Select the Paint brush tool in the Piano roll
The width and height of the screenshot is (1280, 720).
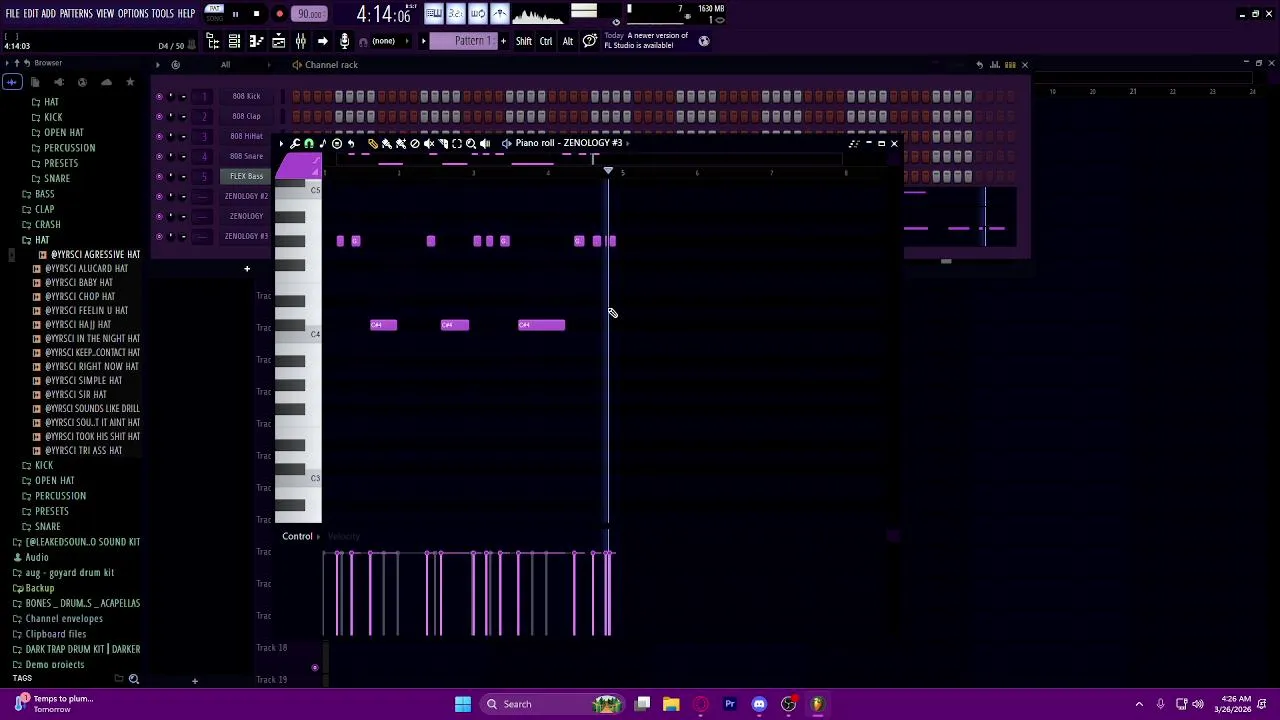click(x=387, y=143)
